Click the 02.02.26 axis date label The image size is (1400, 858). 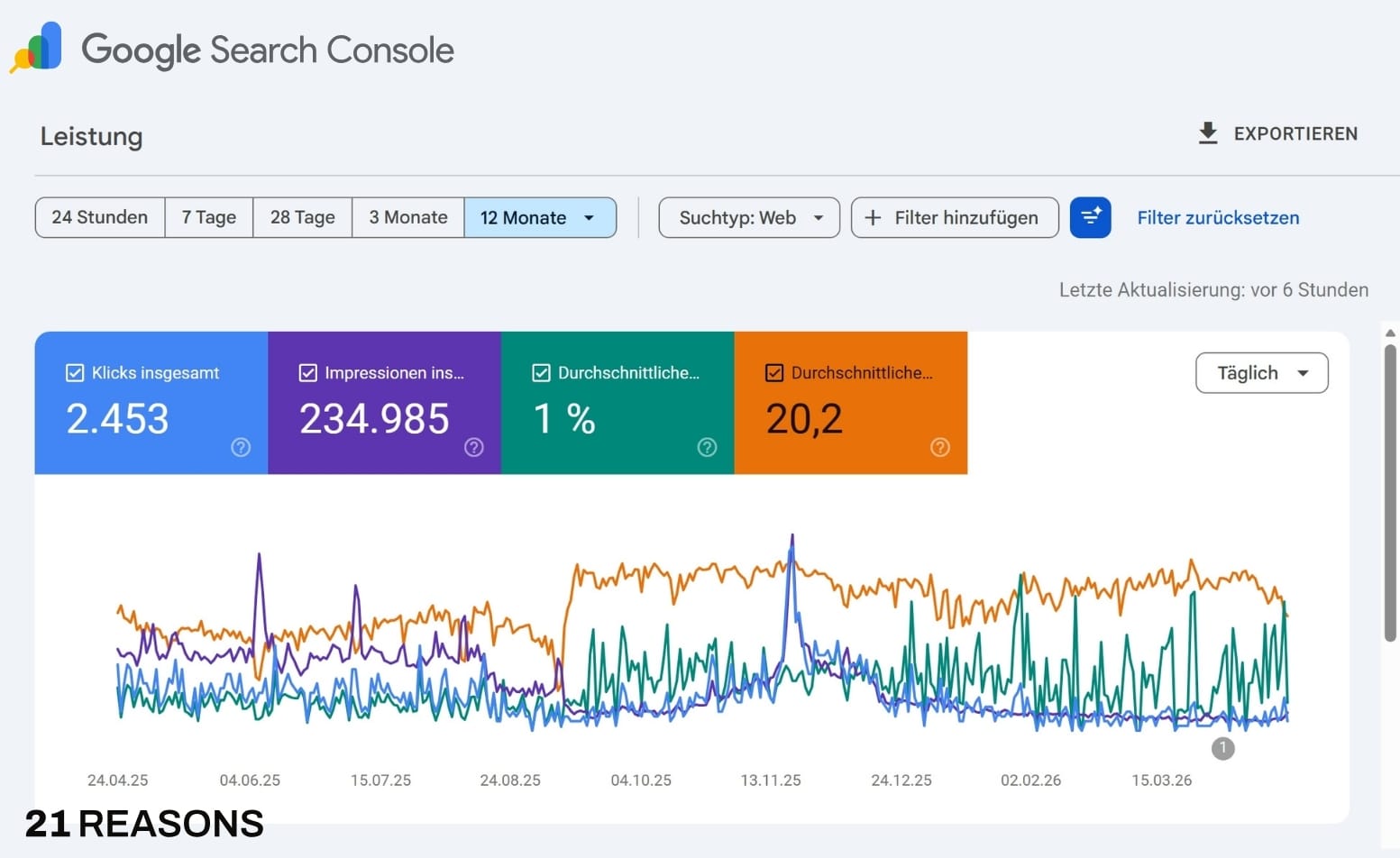coord(1031,780)
